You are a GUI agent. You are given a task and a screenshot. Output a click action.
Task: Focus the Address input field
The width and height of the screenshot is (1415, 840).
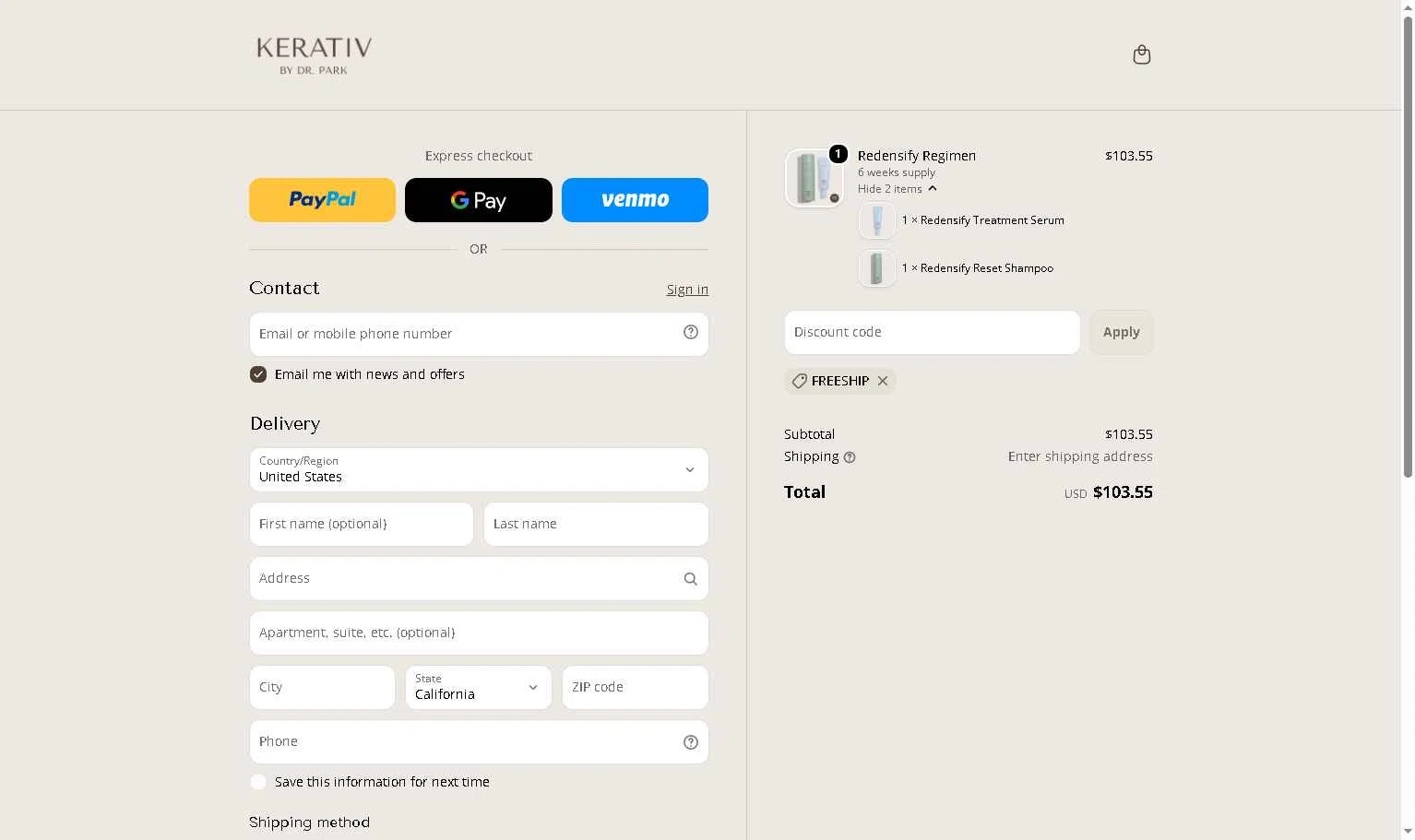(x=479, y=579)
